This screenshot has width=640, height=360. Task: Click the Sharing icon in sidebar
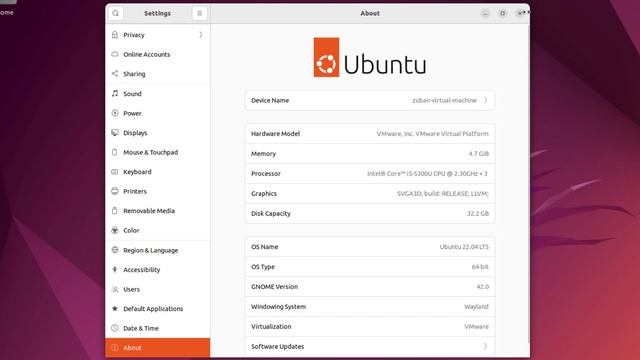[x=115, y=74]
